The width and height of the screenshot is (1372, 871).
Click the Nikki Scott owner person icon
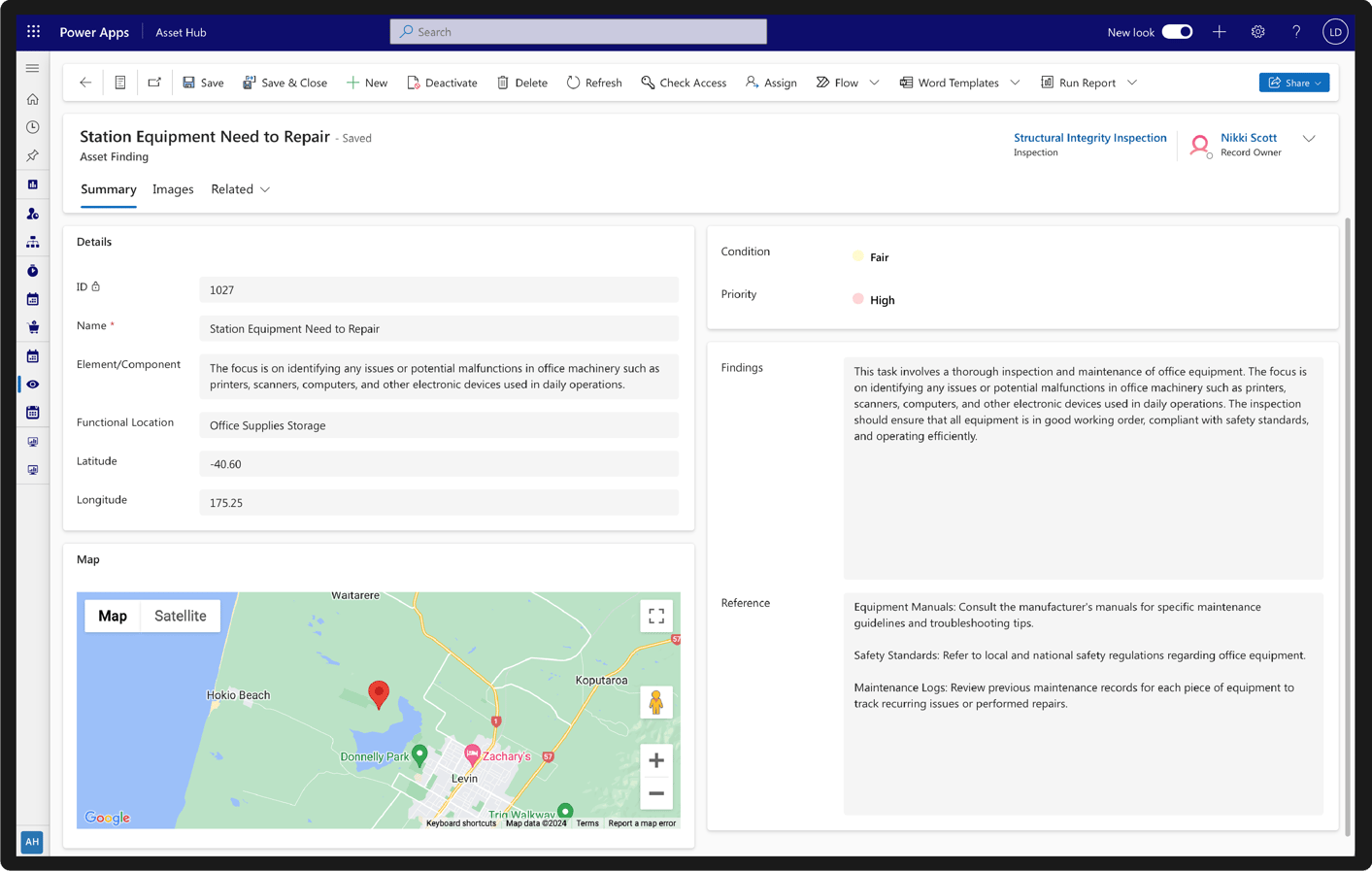click(x=1200, y=146)
